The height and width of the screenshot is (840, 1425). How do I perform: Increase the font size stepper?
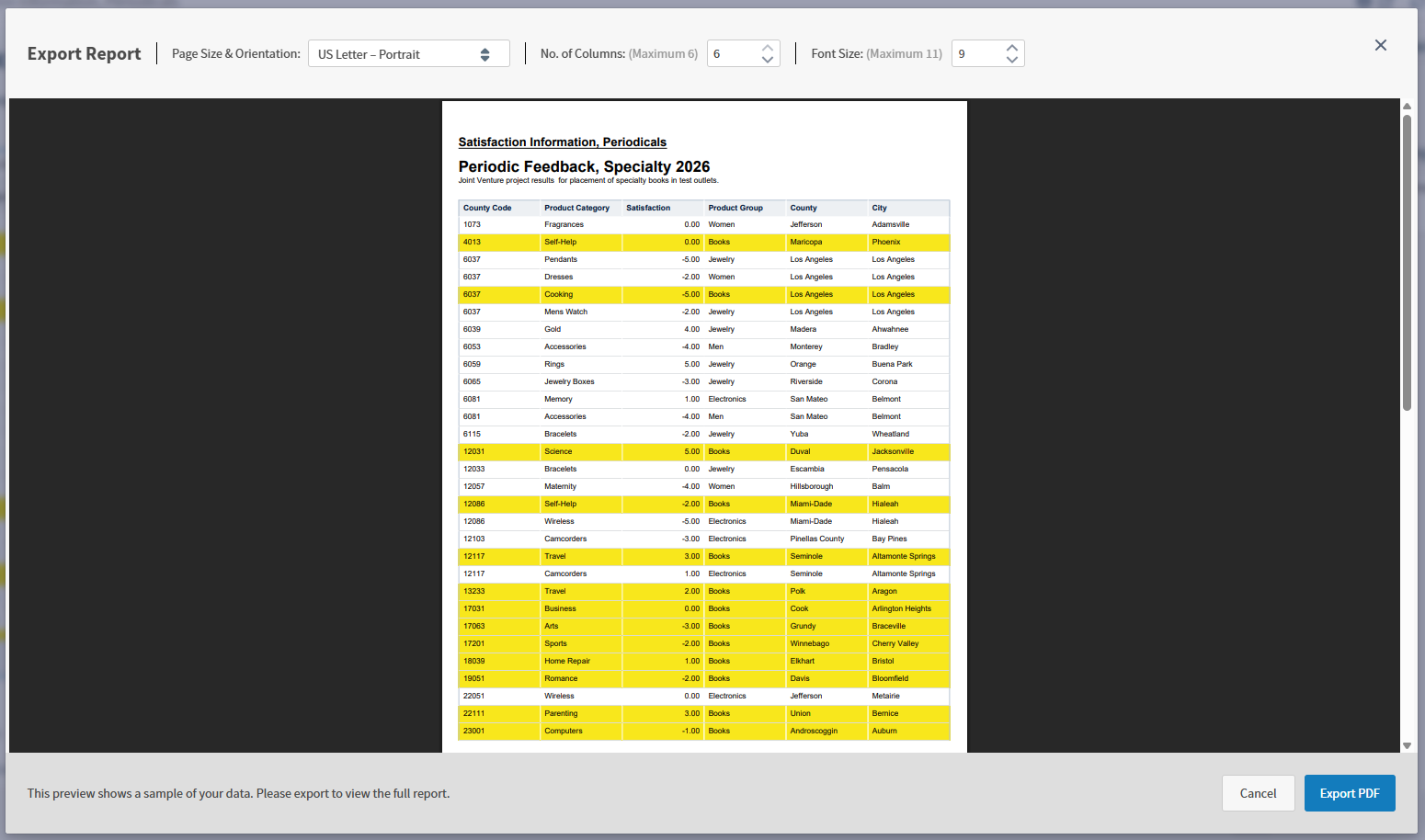(x=1011, y=48)
